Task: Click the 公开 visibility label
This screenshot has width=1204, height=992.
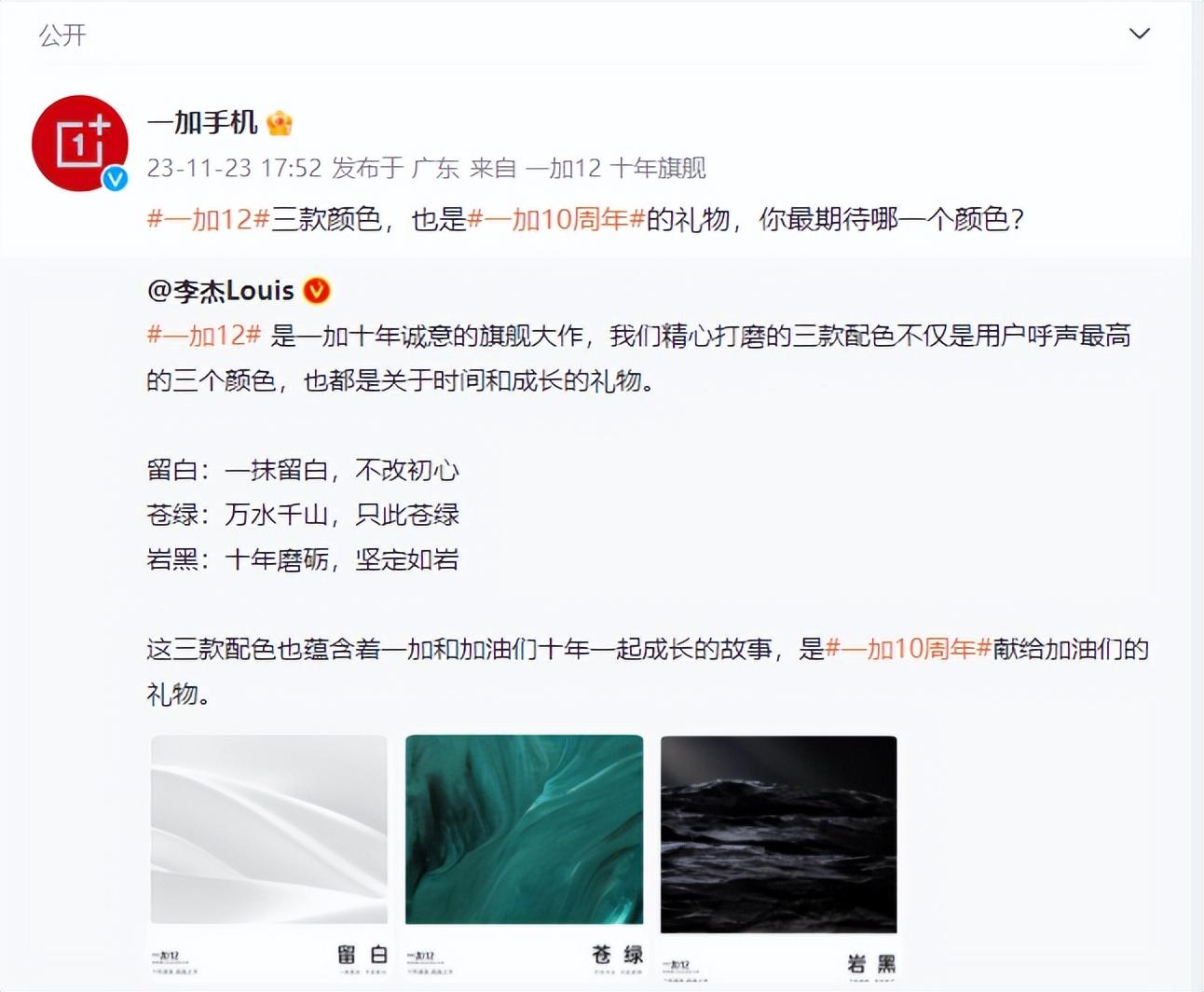Action: (62, 35)
